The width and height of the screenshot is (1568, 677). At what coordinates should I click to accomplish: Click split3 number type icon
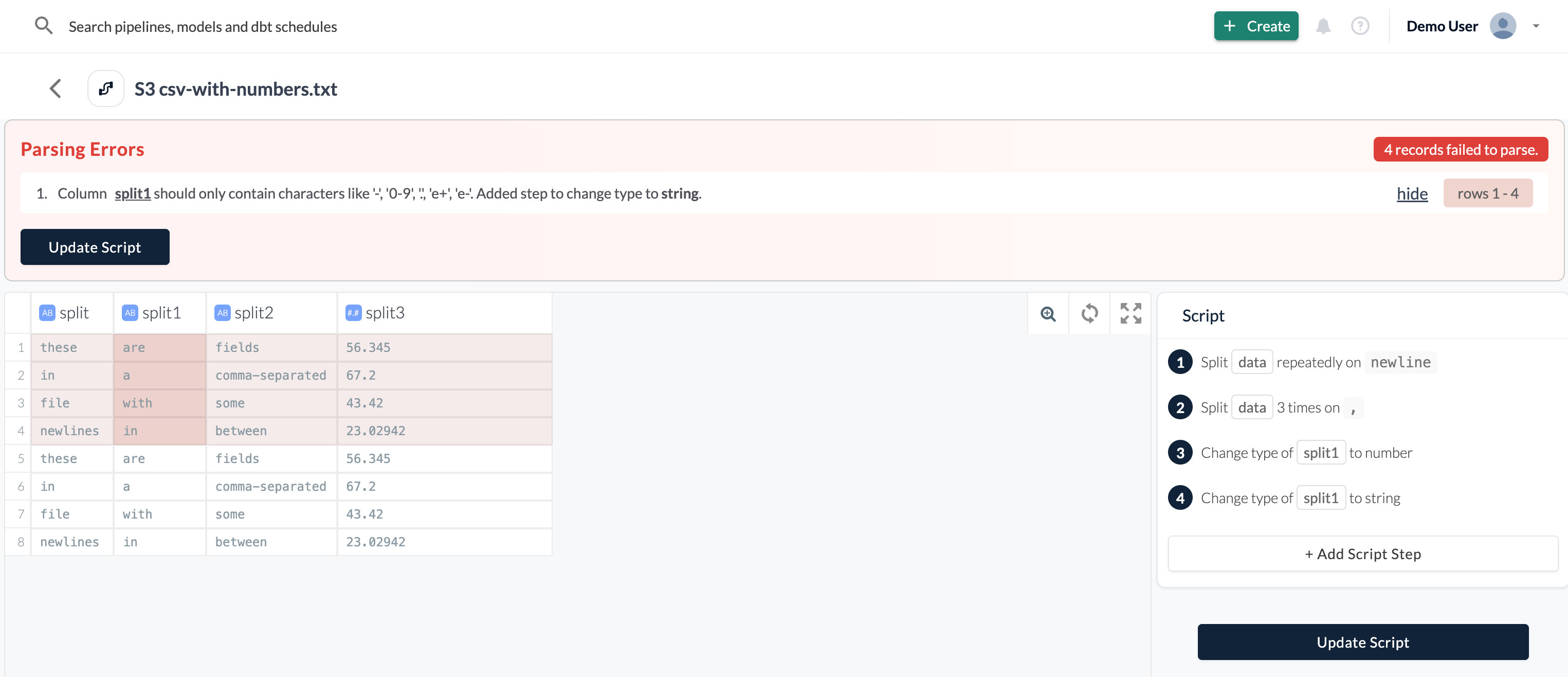point(353,313)
